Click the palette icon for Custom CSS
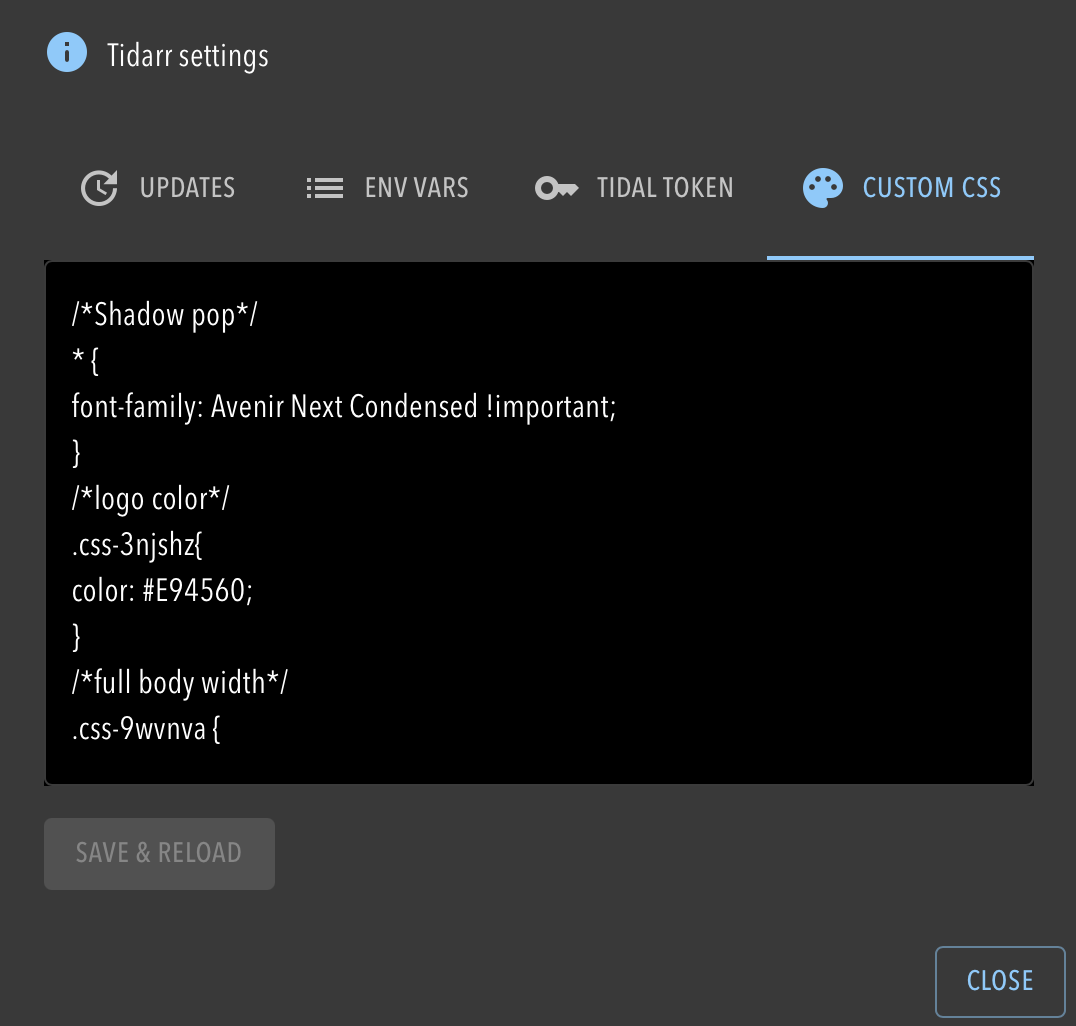This screenshot has width=1076, height=1026. point(822,188)
